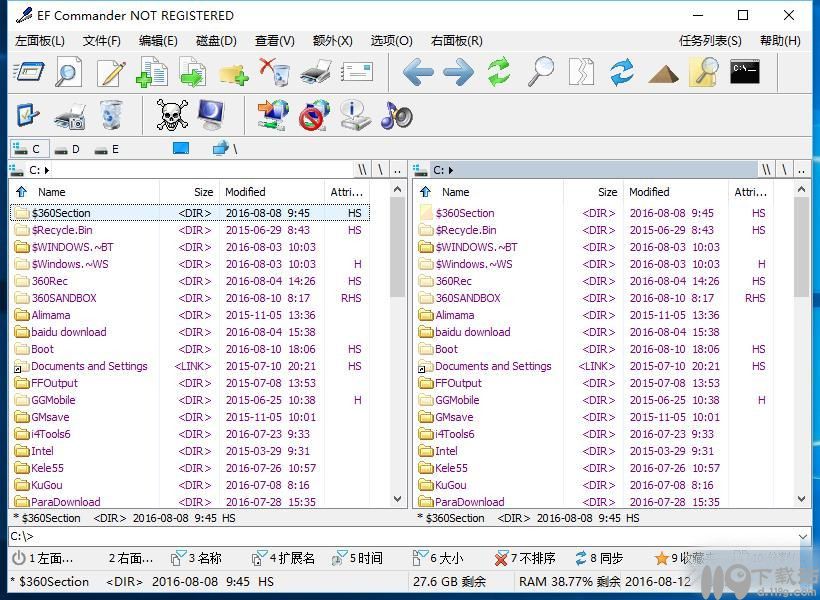
Task: Click the move file green arrow icon
Action: point(192,72)
